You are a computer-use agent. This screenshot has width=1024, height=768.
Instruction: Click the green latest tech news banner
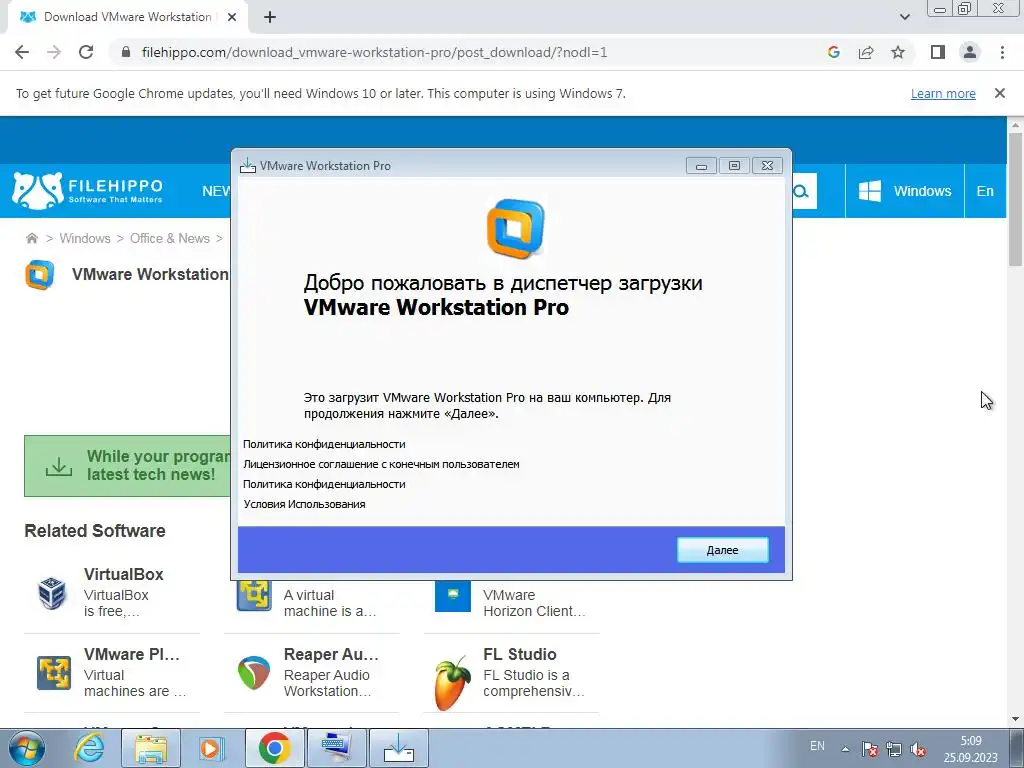[127, 466]
